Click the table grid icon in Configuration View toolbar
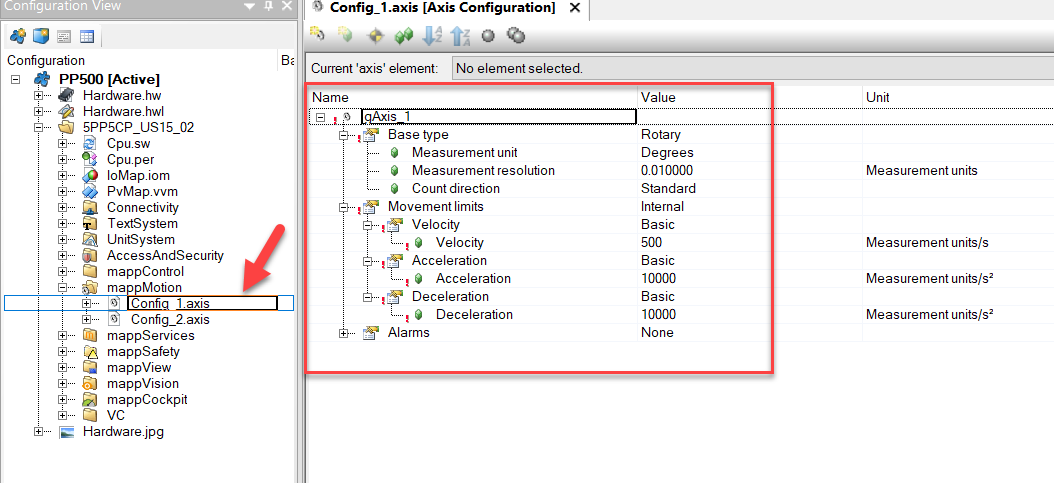1054x483 pixels. pyautogui.click(x=87, y=36)
